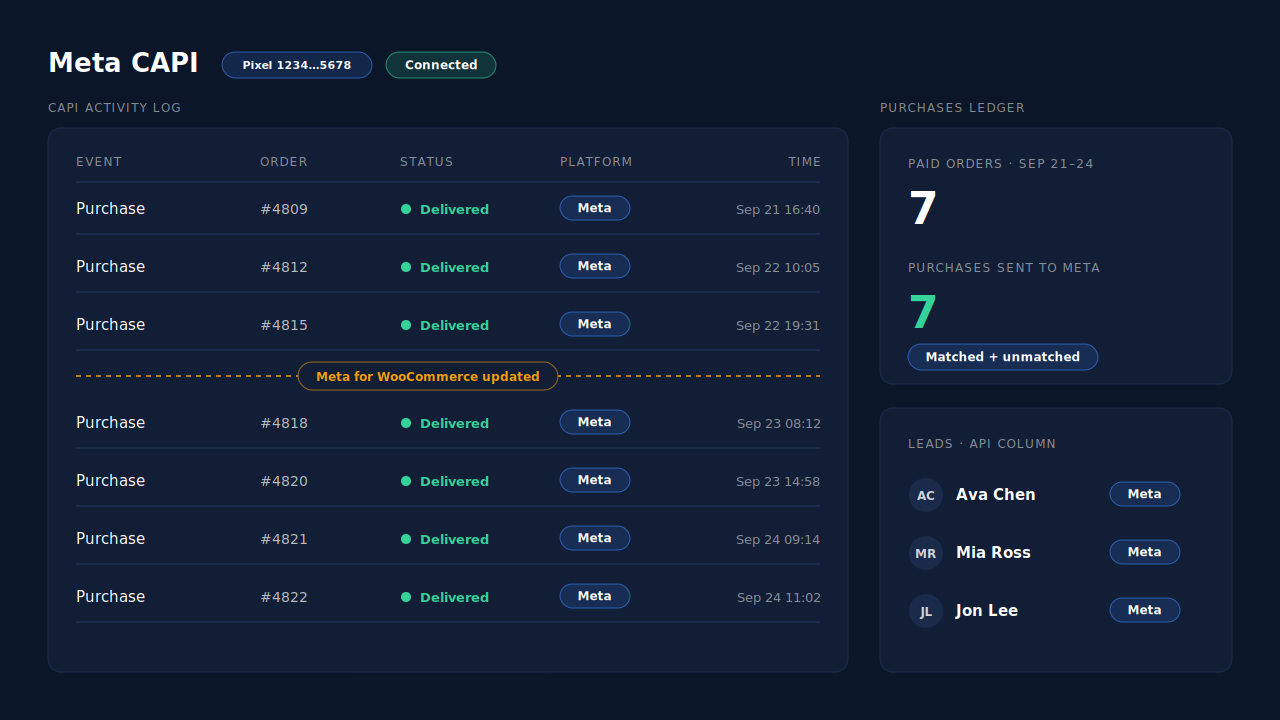
Task: Select the JL avatar for Jon Lee
Action: 926,611
